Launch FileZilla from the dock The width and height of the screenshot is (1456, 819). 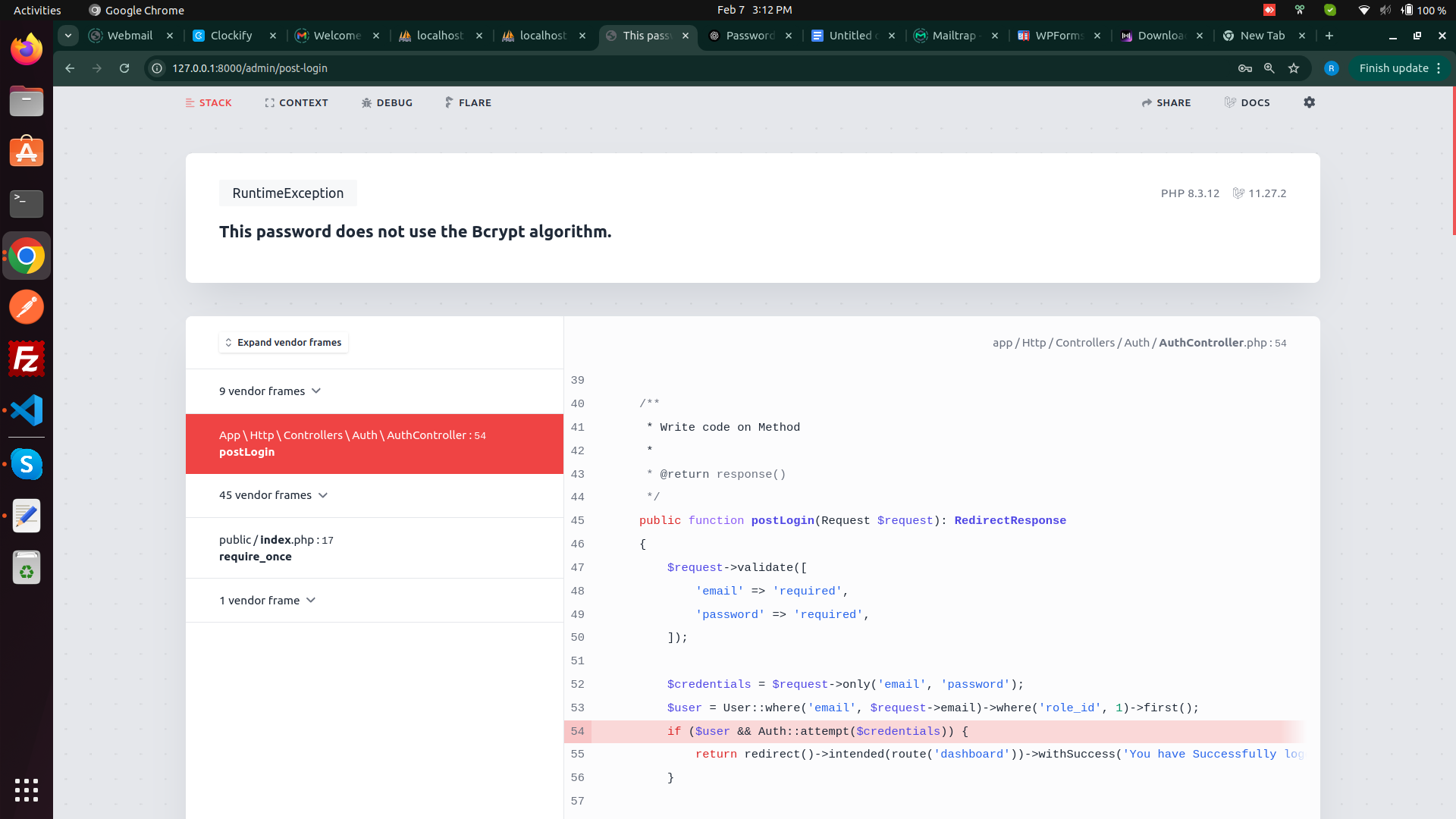tap(27, 359)
